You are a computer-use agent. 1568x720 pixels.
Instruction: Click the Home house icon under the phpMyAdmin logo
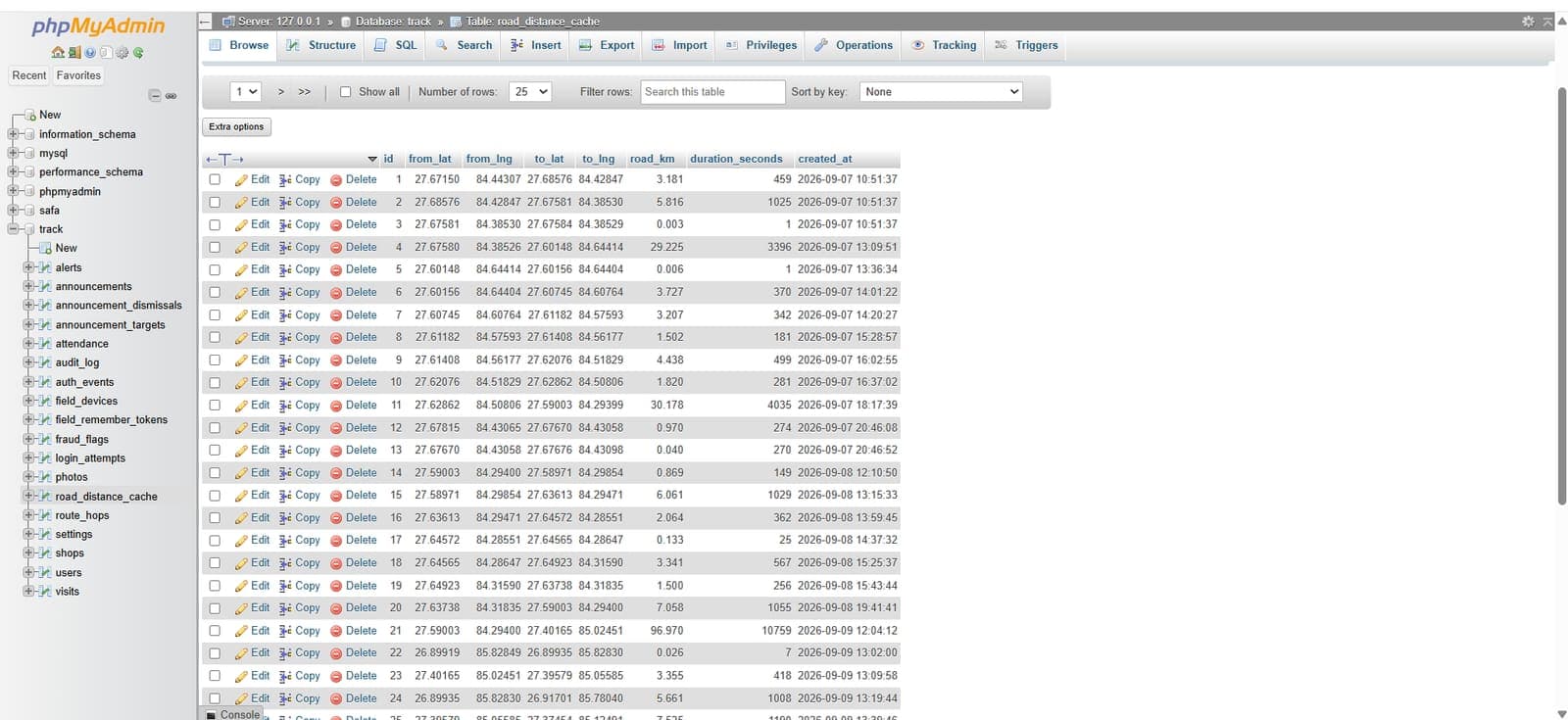coord(59,52)
